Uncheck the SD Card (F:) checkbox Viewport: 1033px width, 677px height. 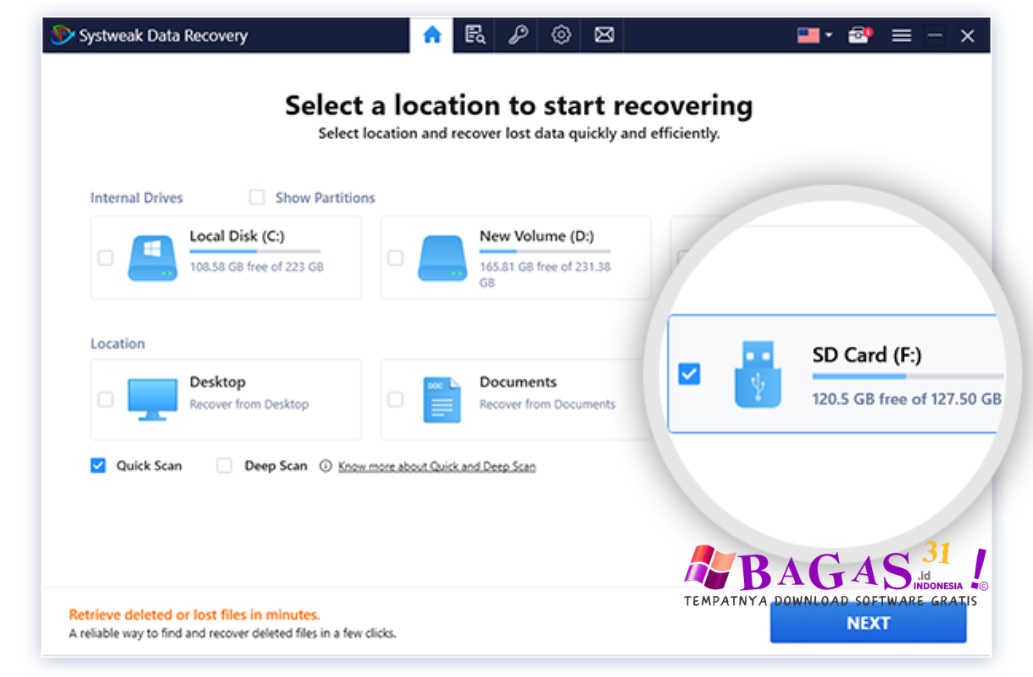coord(689,374)
